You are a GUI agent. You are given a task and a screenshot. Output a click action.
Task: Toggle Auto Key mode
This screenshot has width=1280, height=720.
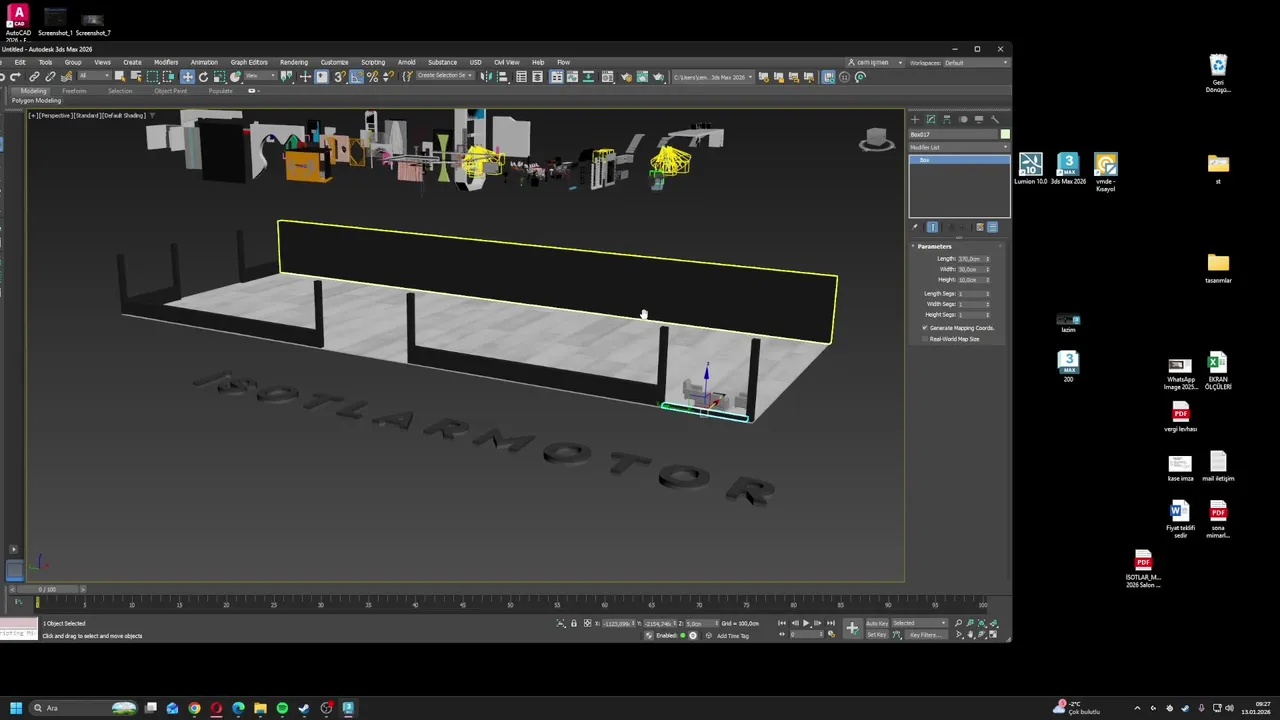click(x=877, y=623)
